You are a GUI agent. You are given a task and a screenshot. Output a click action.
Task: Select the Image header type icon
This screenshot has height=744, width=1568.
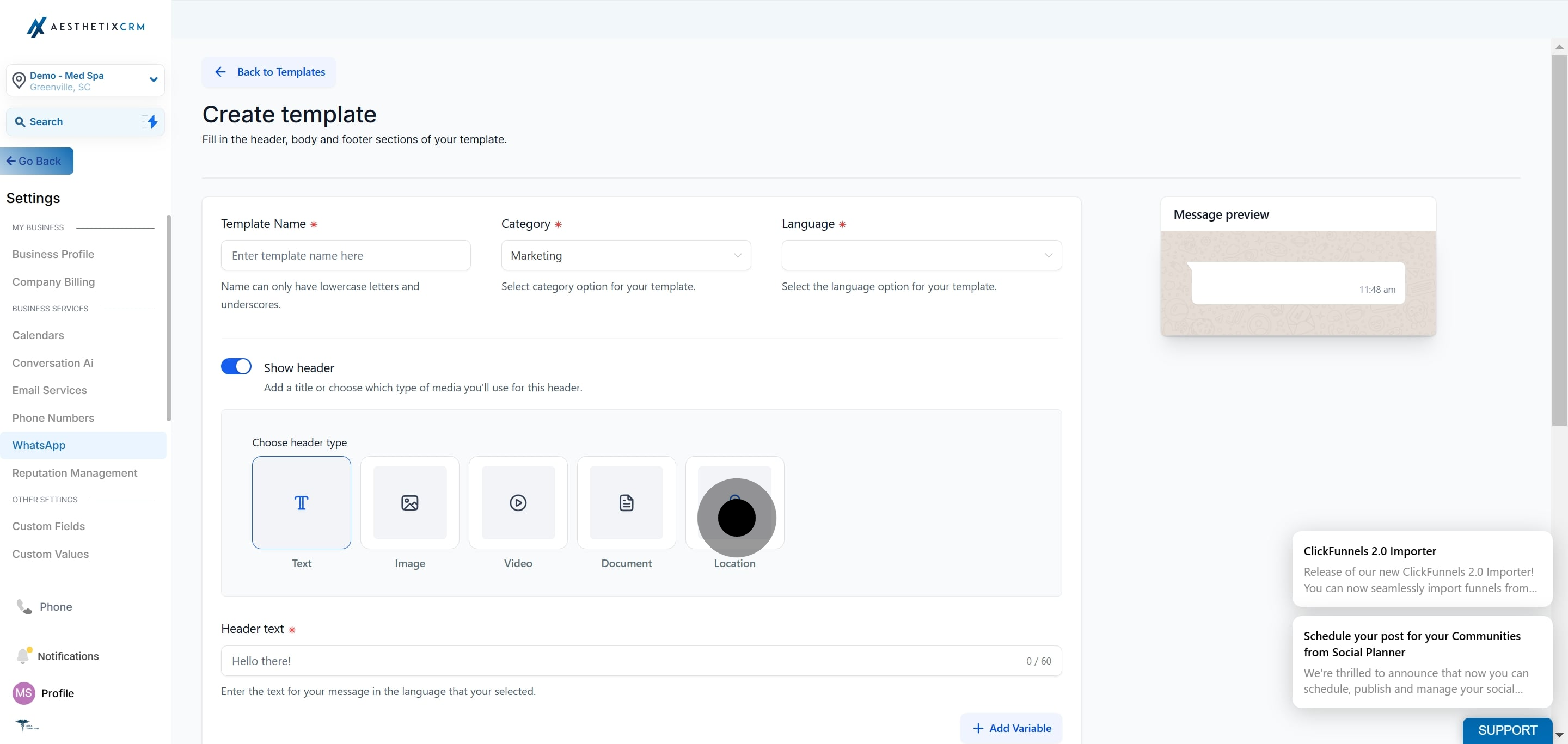tap(409, 502)
